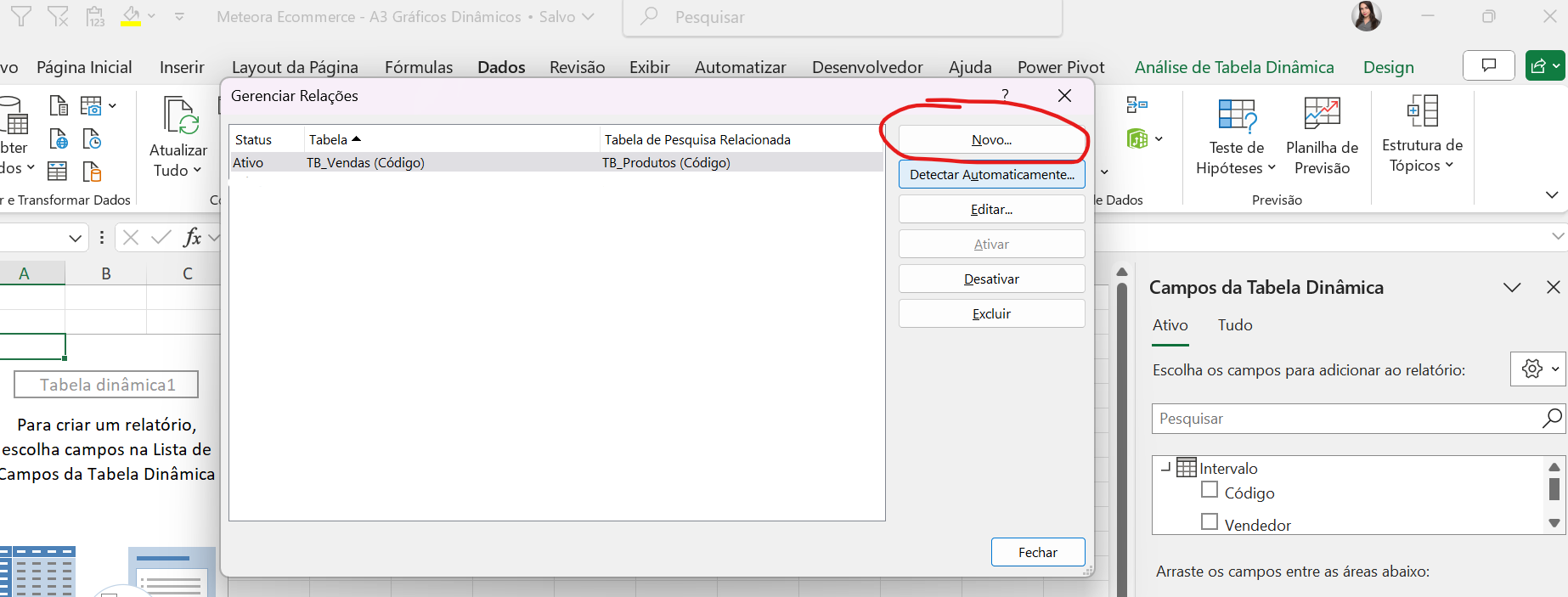Image resolution: width=1568 pixels, height=597 pixels.
Task: Open the Campos da Tabela Dinâmica pane options chevron
Action: 1512,288
